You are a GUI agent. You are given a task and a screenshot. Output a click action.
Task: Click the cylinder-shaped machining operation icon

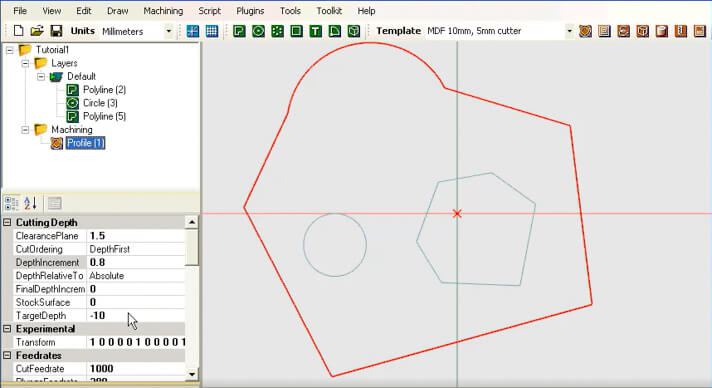pos(662,31)
